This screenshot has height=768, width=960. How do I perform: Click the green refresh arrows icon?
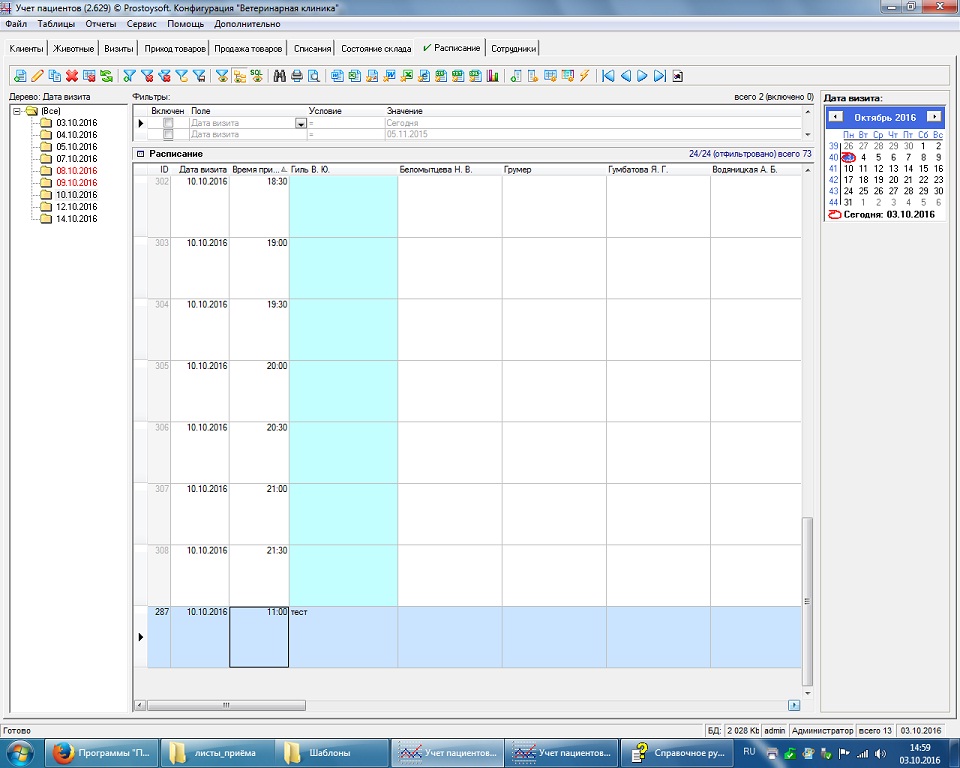[x=106, y=76]
